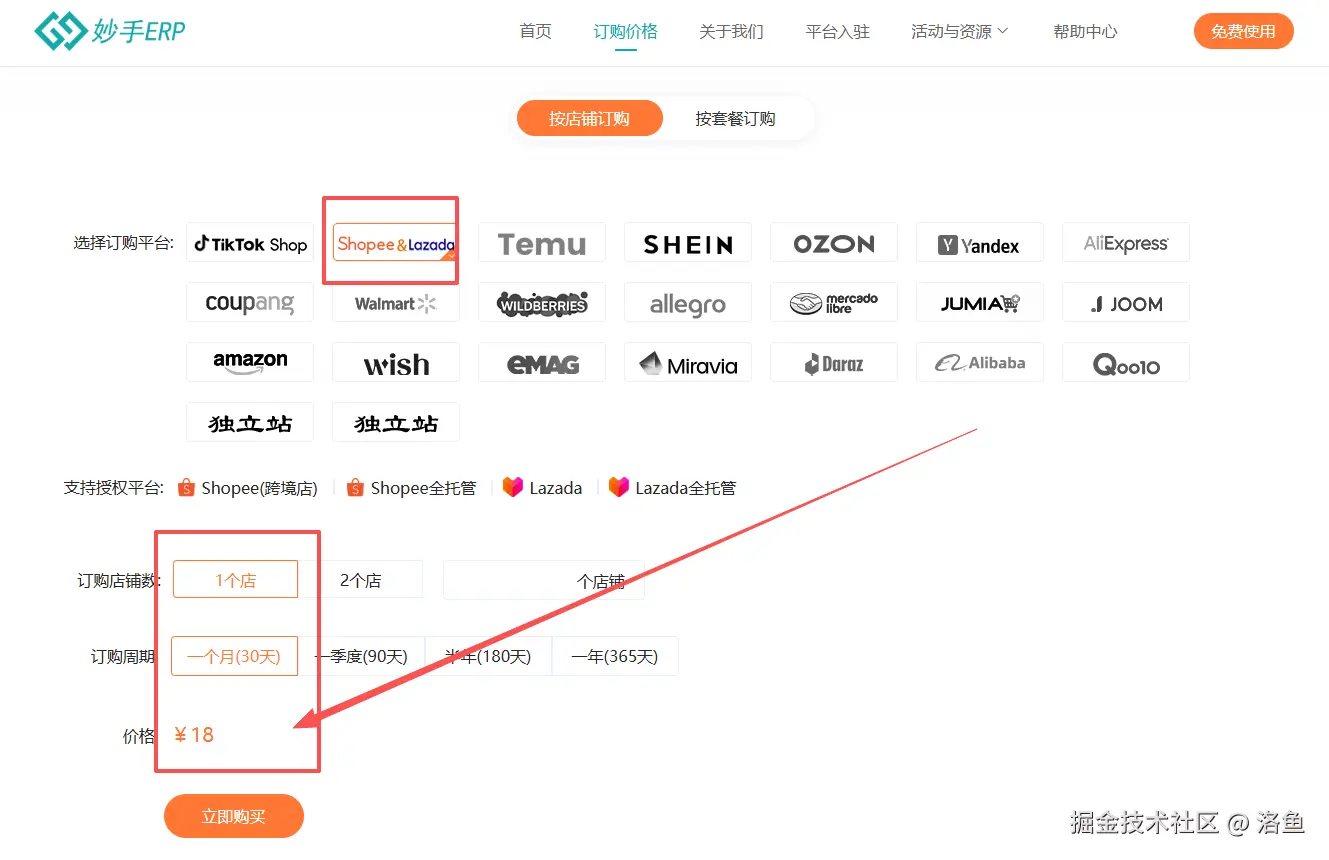Select the Shopee & Lazada platform tile
Image resolution: width=1329 pixels, height=860 pixels.
tap(396, 243)
